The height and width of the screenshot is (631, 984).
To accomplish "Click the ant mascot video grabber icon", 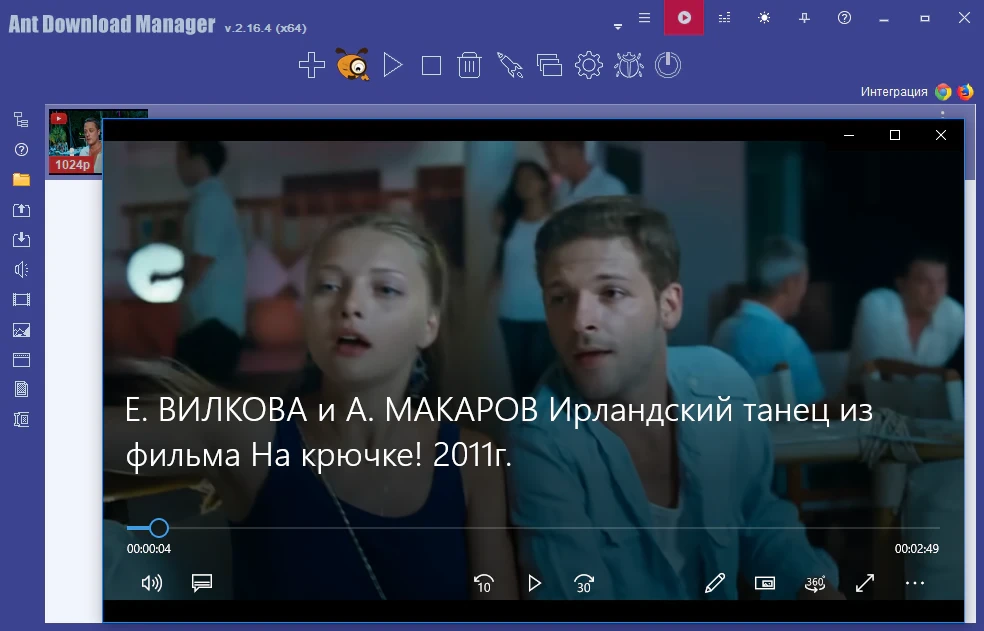I will 353,64.
